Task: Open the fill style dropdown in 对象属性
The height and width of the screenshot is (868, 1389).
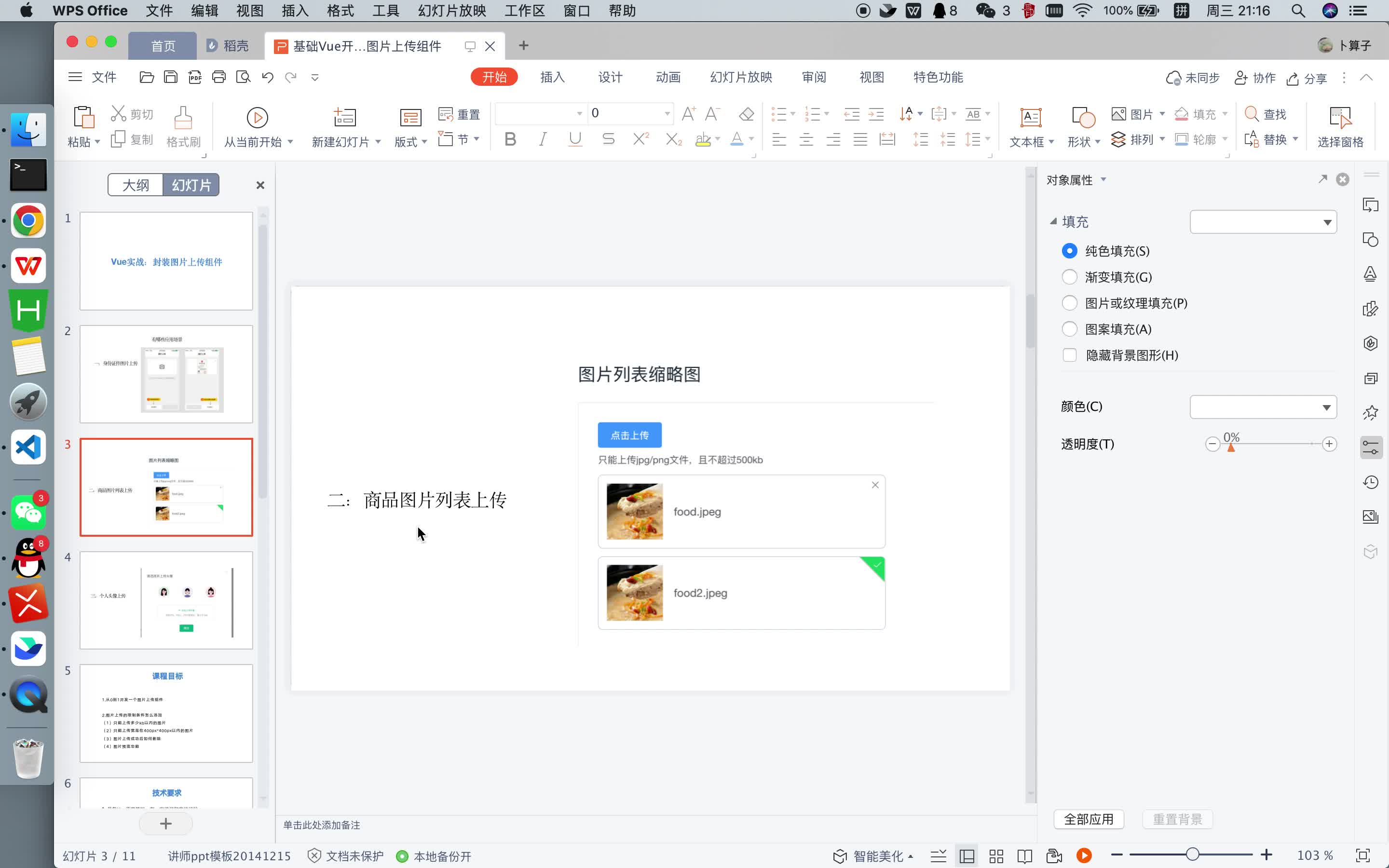Action: tap(1263, 222)
